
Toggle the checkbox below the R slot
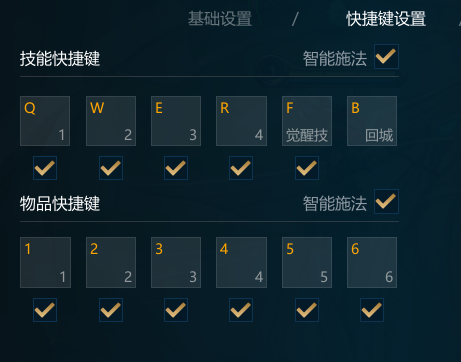click(x=241, y=168)
